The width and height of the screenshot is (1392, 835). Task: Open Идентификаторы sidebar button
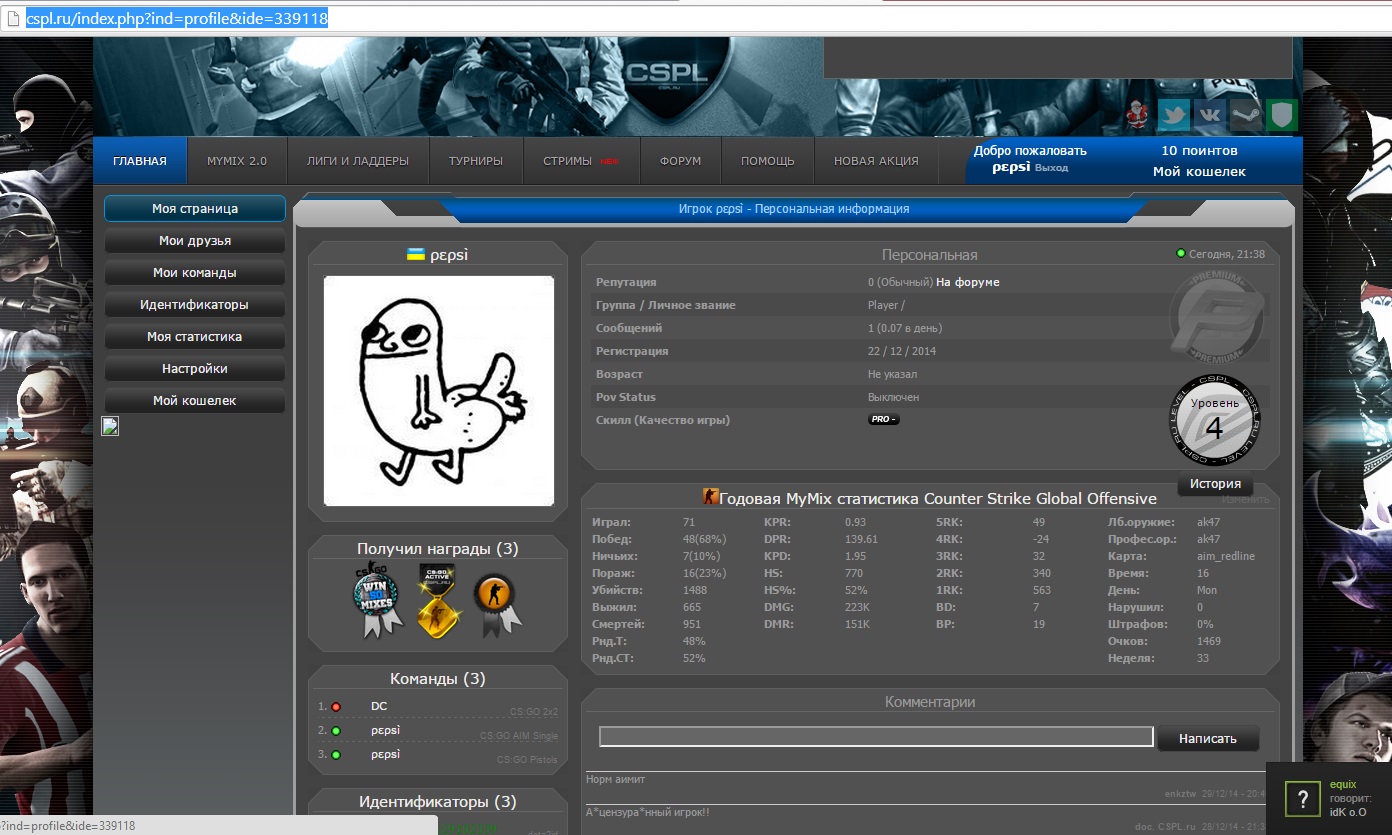(x=195, y=305)
